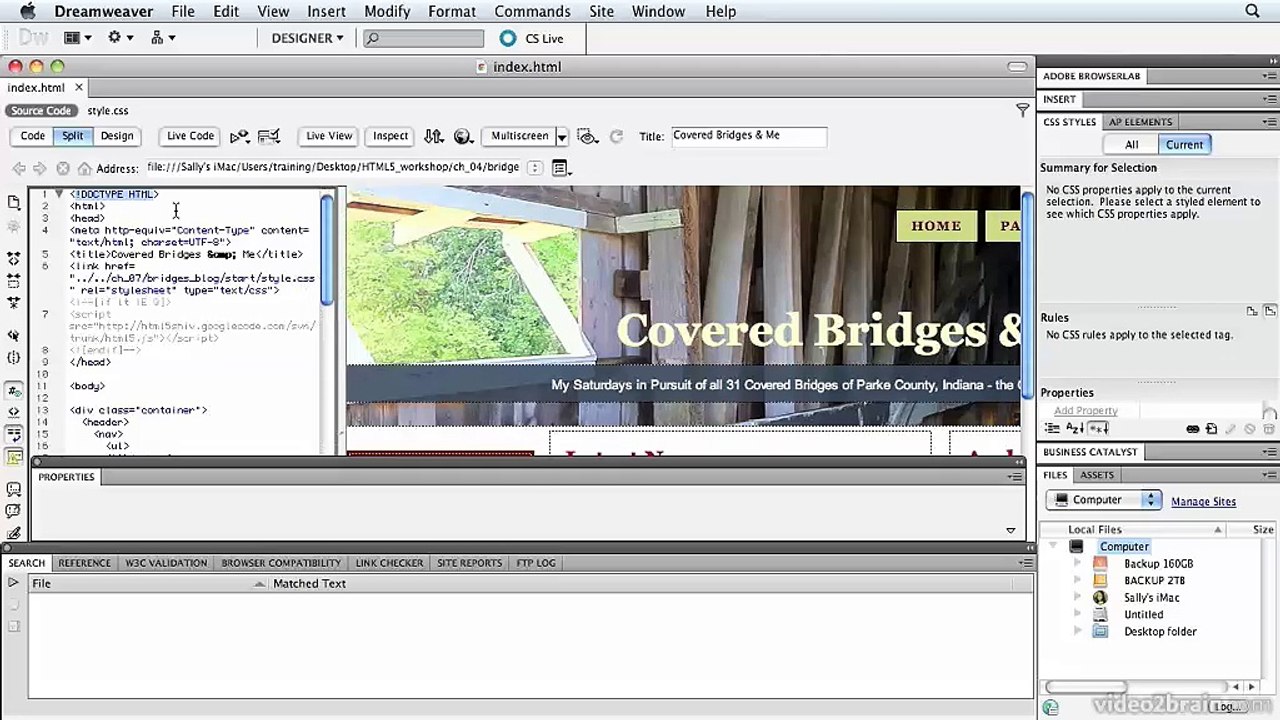Expand the BACKUP 2TB drive
1280x720 pixels.
[x=1077, y=581]
